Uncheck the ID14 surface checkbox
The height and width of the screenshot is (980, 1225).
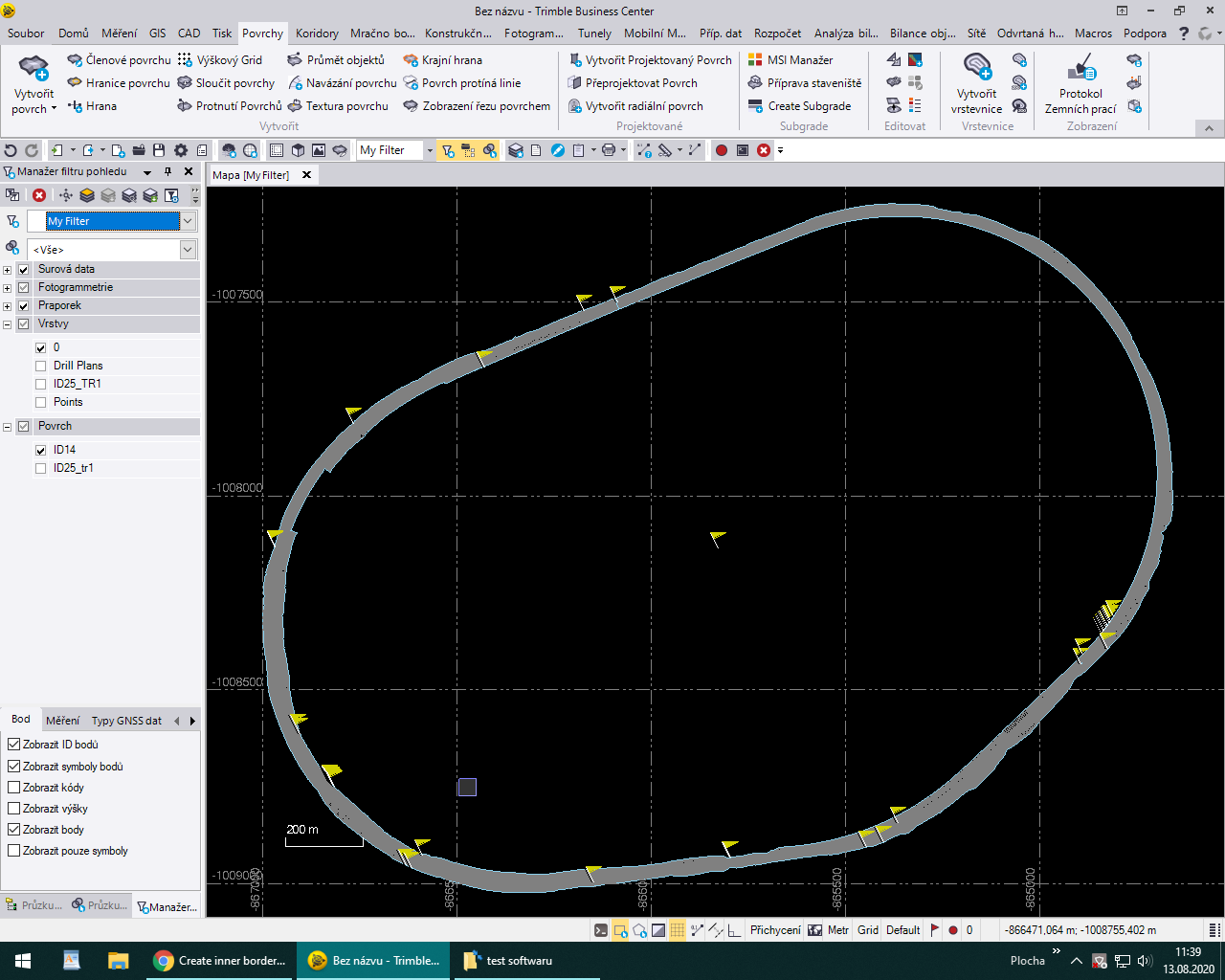[x=40, y=450]
